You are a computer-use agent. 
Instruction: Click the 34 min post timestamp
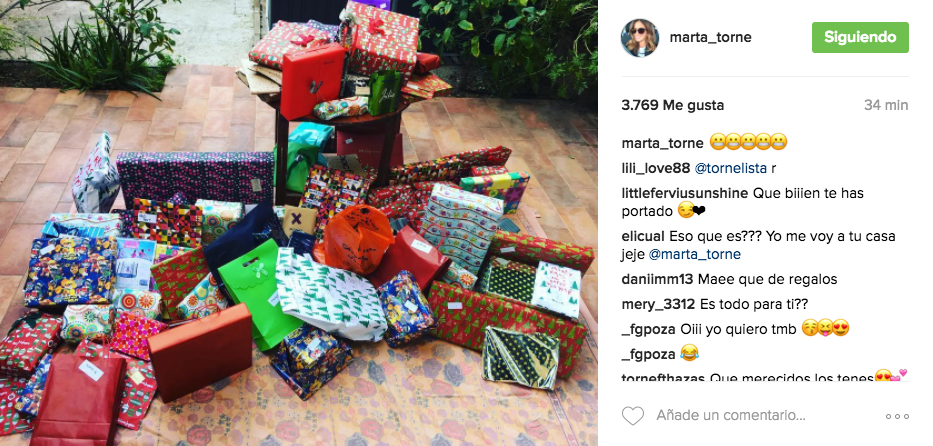(886, 105)
